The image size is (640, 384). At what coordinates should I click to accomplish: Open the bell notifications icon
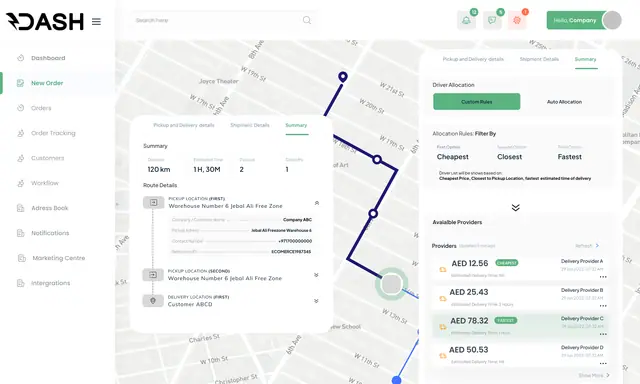(466, 20)
